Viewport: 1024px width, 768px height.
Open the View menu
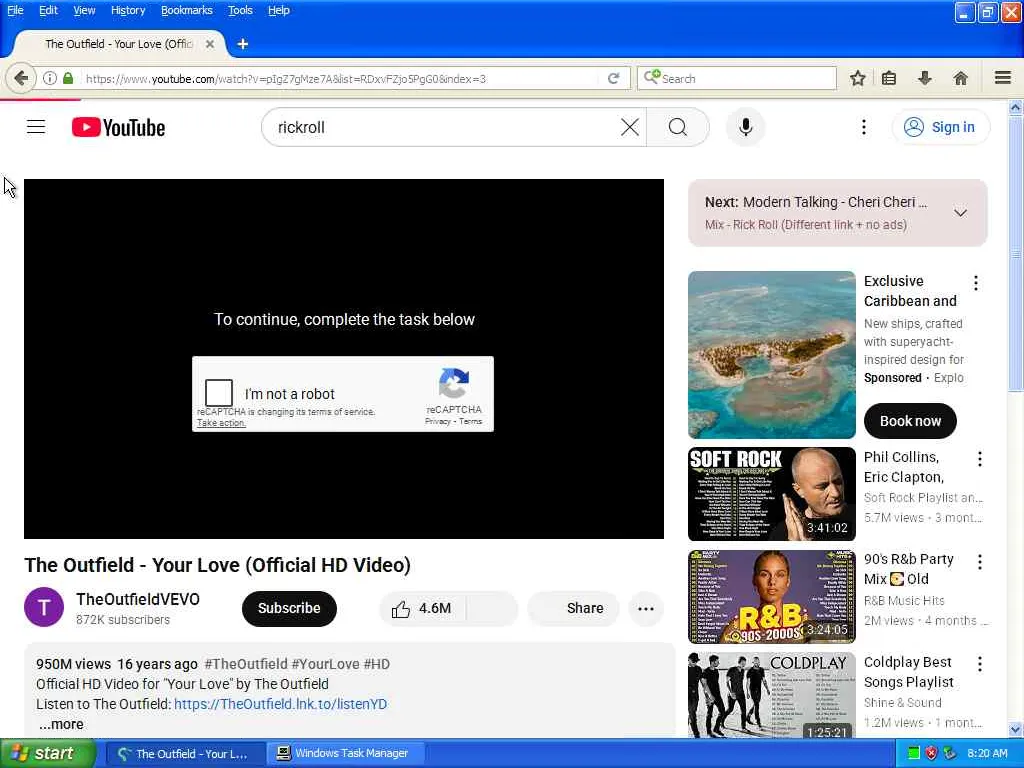click(x=84, y=10)
